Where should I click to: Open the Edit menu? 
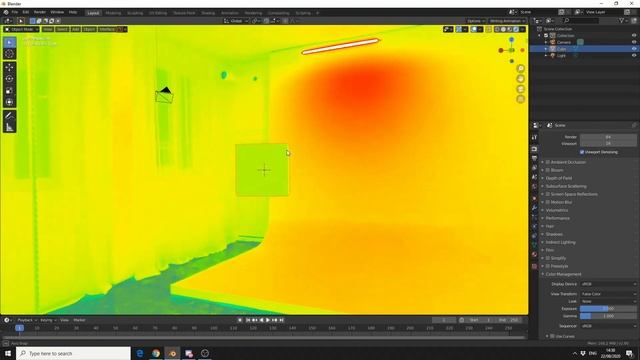[26, 12]
